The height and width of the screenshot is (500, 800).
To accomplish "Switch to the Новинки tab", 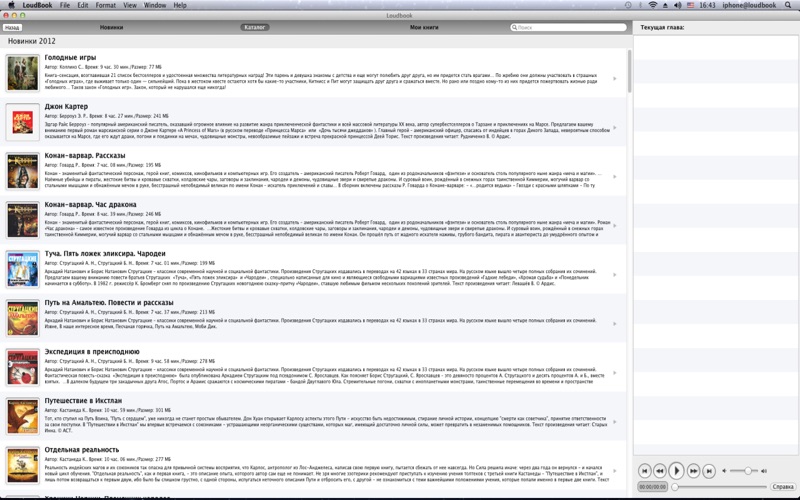I will point(111,28).
